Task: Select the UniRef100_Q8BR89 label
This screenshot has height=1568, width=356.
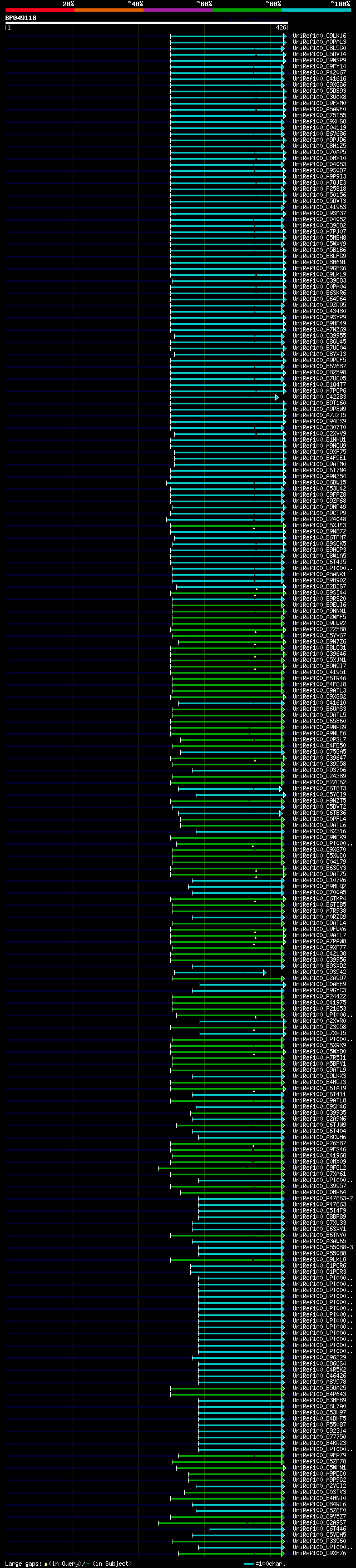Action: (319, 1216)
